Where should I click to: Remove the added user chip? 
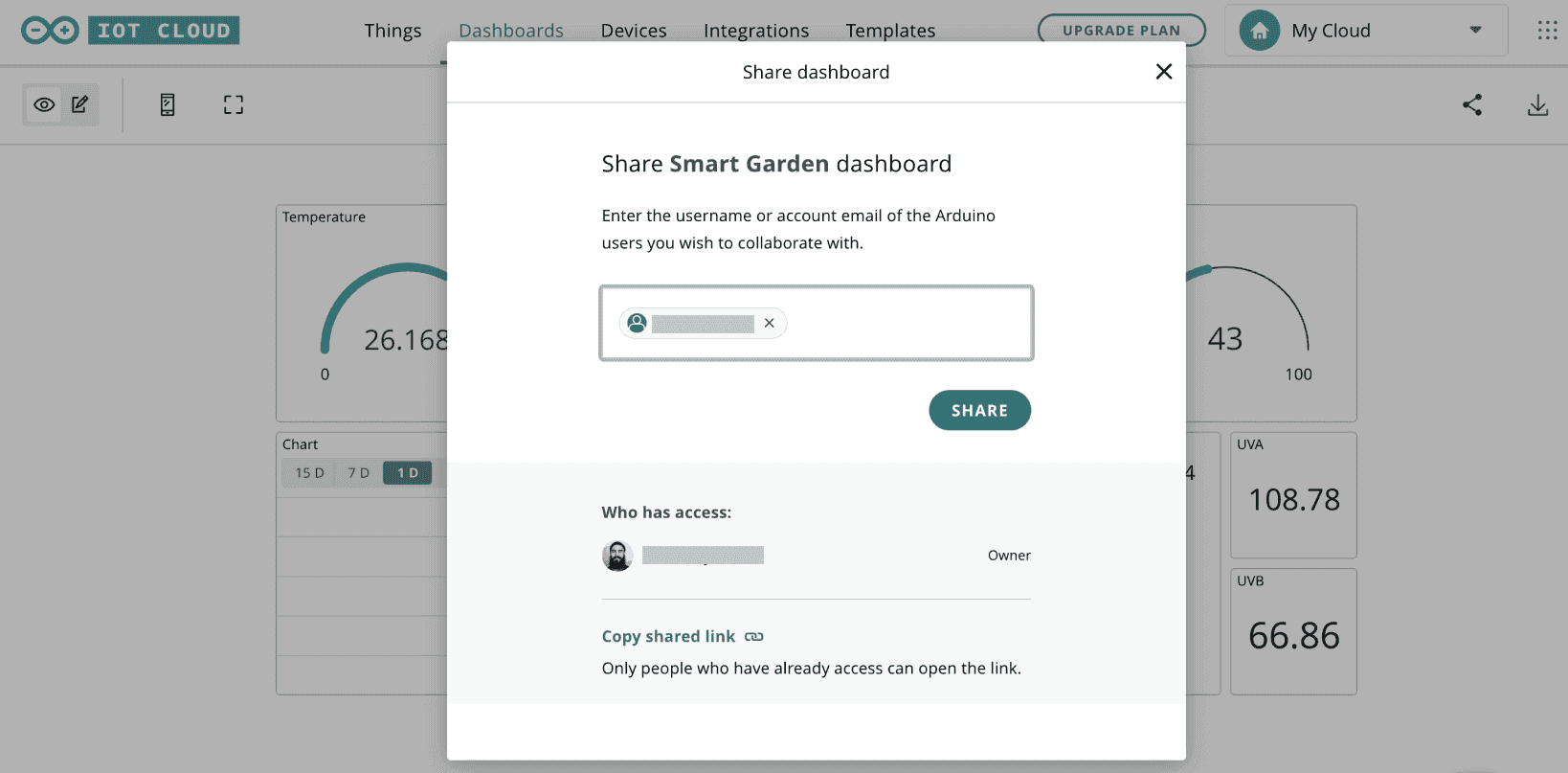[x=769, y=323]
